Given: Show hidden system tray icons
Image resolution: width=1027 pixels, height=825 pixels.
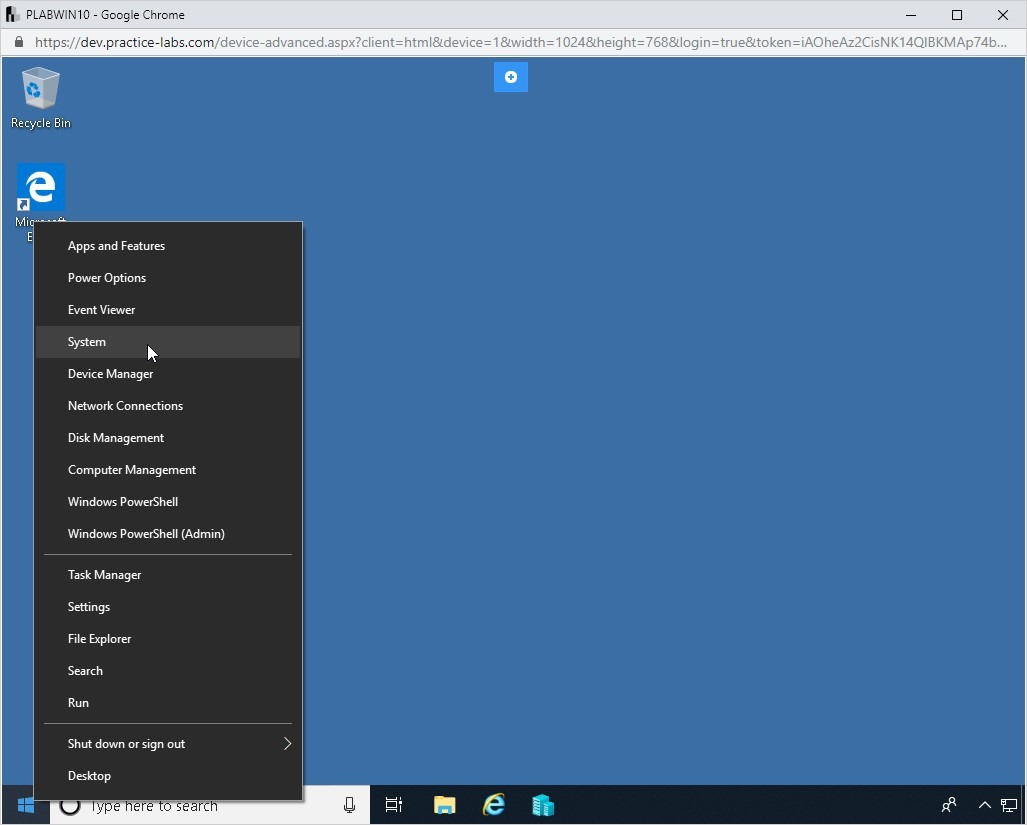Looking at the screenshot, I should pos(984,805).
